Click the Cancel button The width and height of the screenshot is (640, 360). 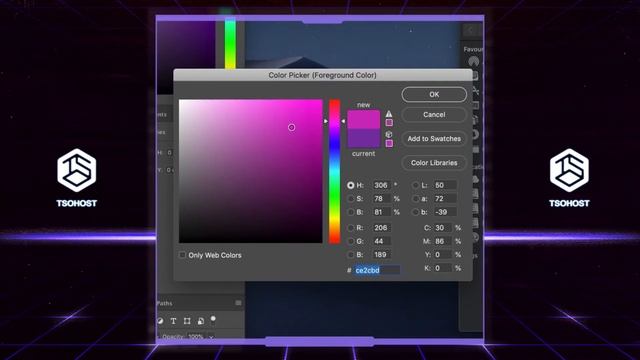click(x=434, y=115)
